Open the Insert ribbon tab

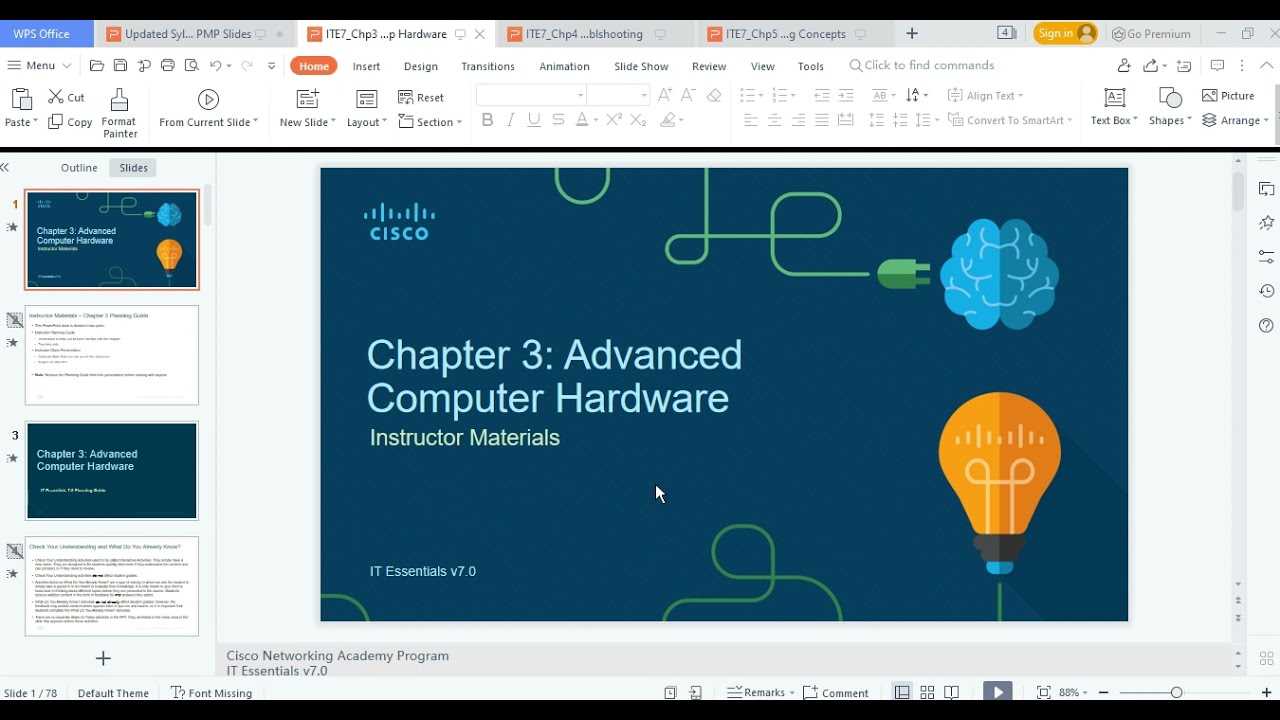[366, 66]
